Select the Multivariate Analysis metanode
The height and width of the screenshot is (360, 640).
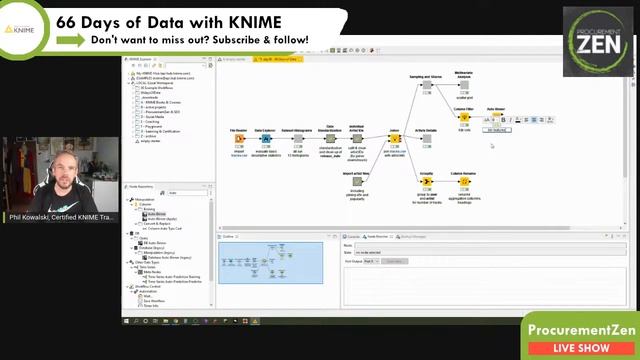(464, 85)
